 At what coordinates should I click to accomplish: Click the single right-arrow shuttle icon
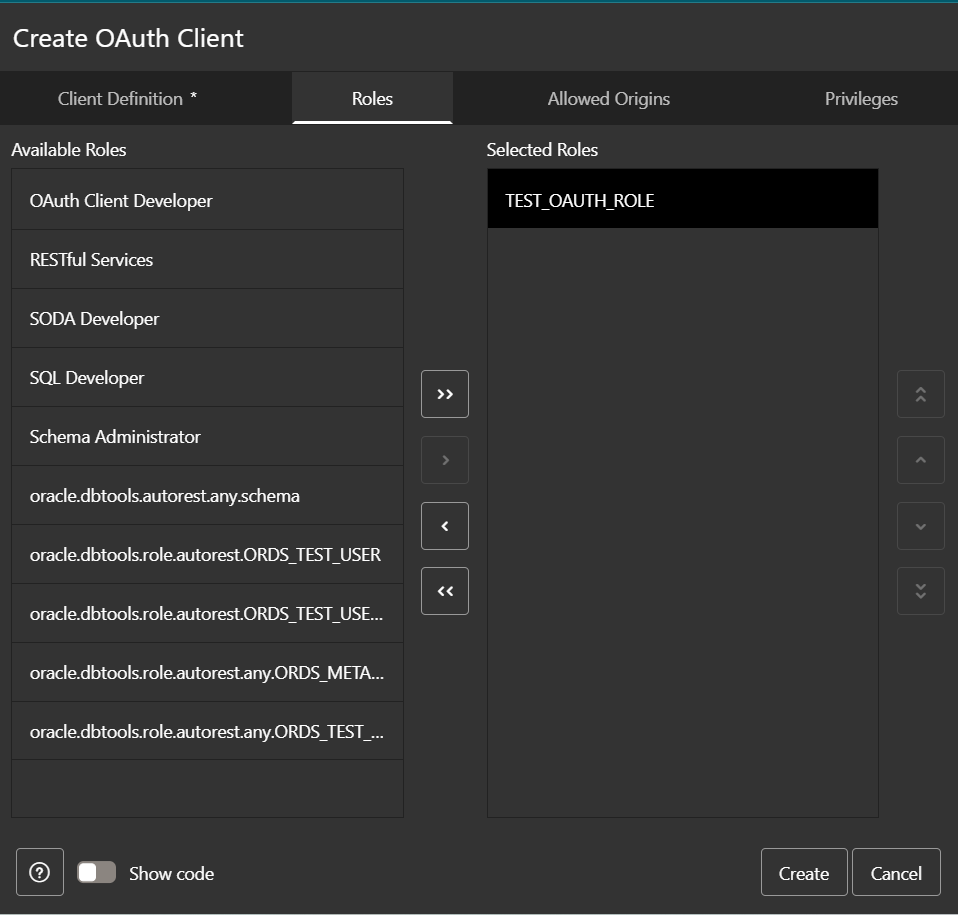(x=444, y=459)
